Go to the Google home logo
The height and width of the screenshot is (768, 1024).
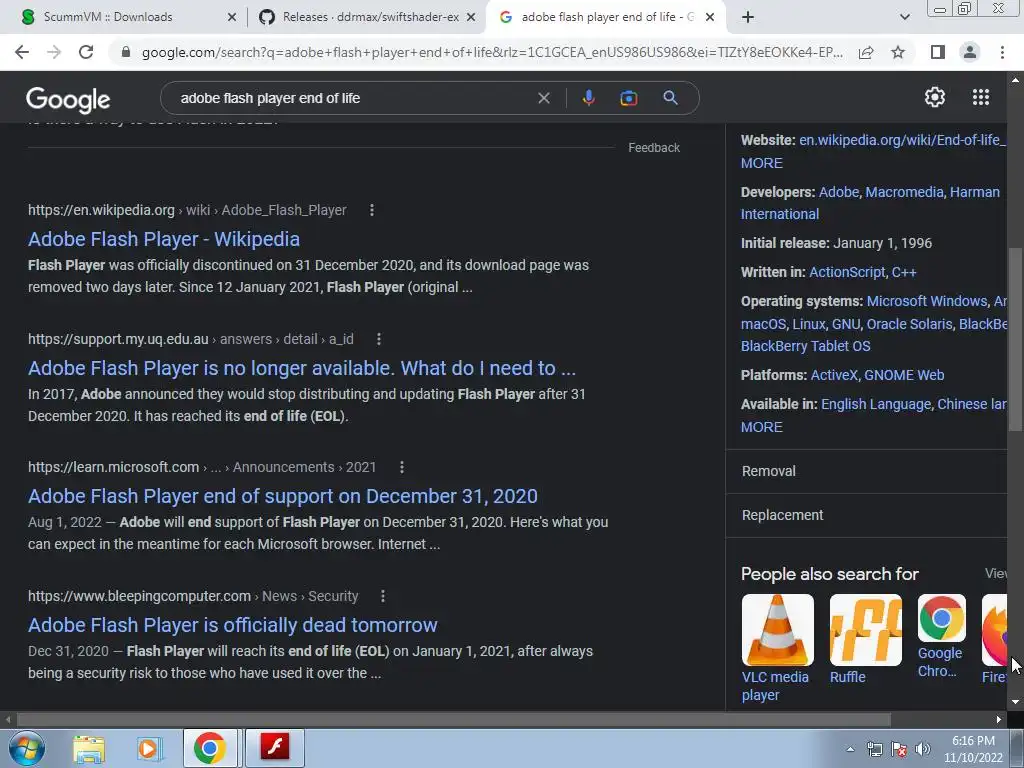(x=68, y=100)
